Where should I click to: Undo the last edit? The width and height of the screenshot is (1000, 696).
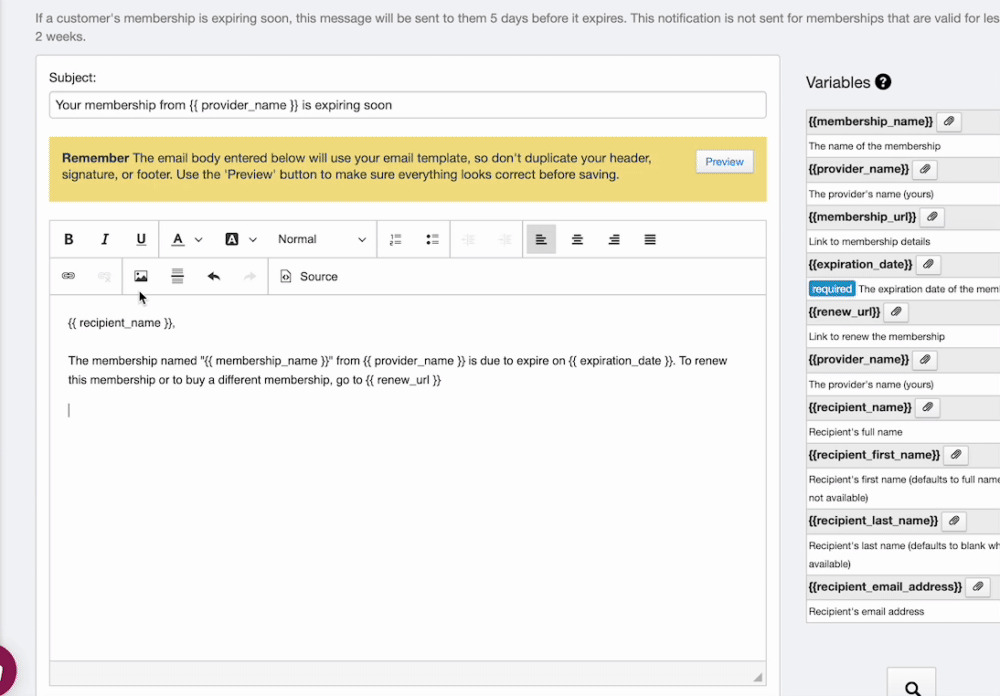(213, 276)
